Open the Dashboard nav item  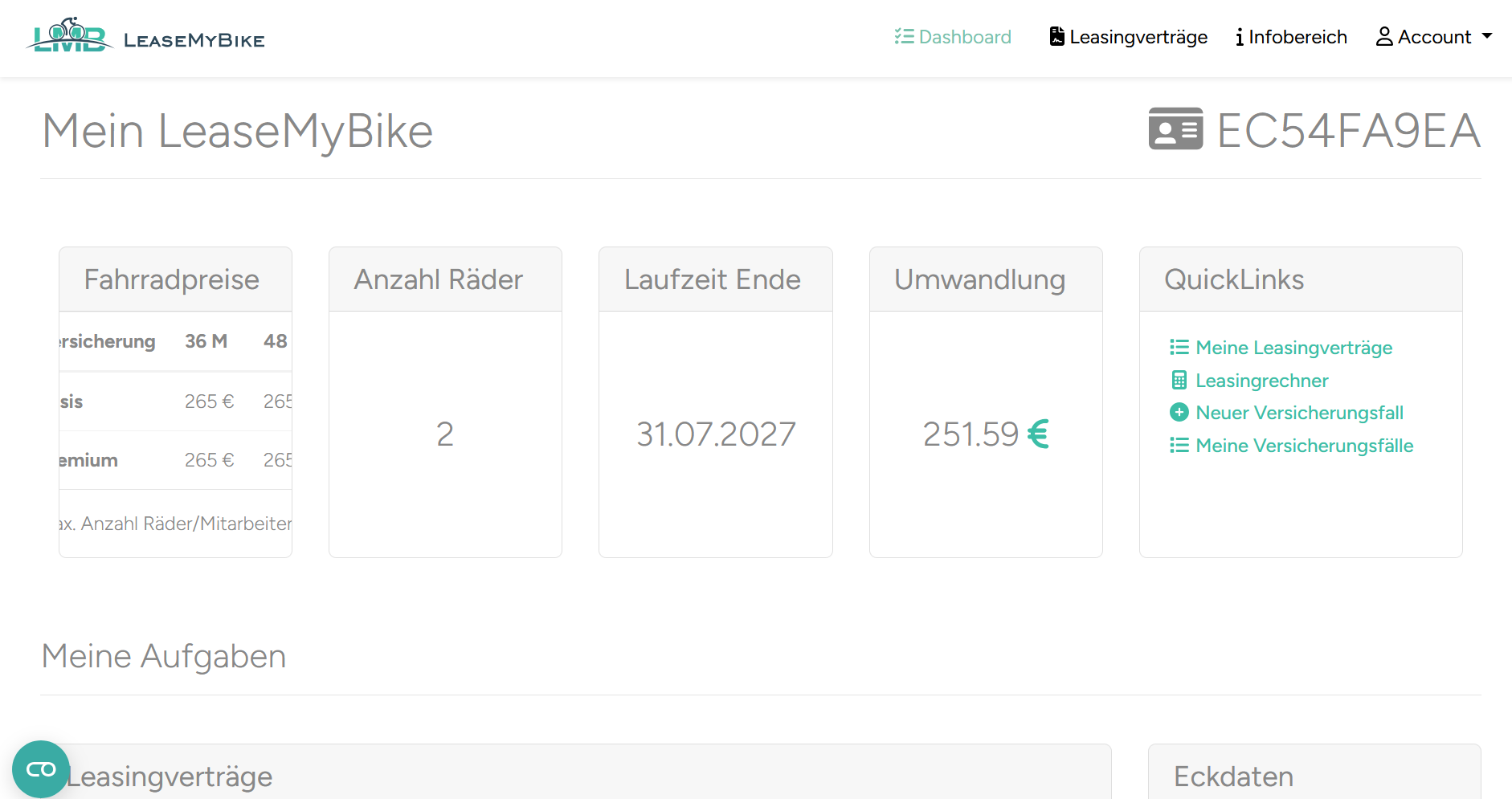(x=953, y=37)
